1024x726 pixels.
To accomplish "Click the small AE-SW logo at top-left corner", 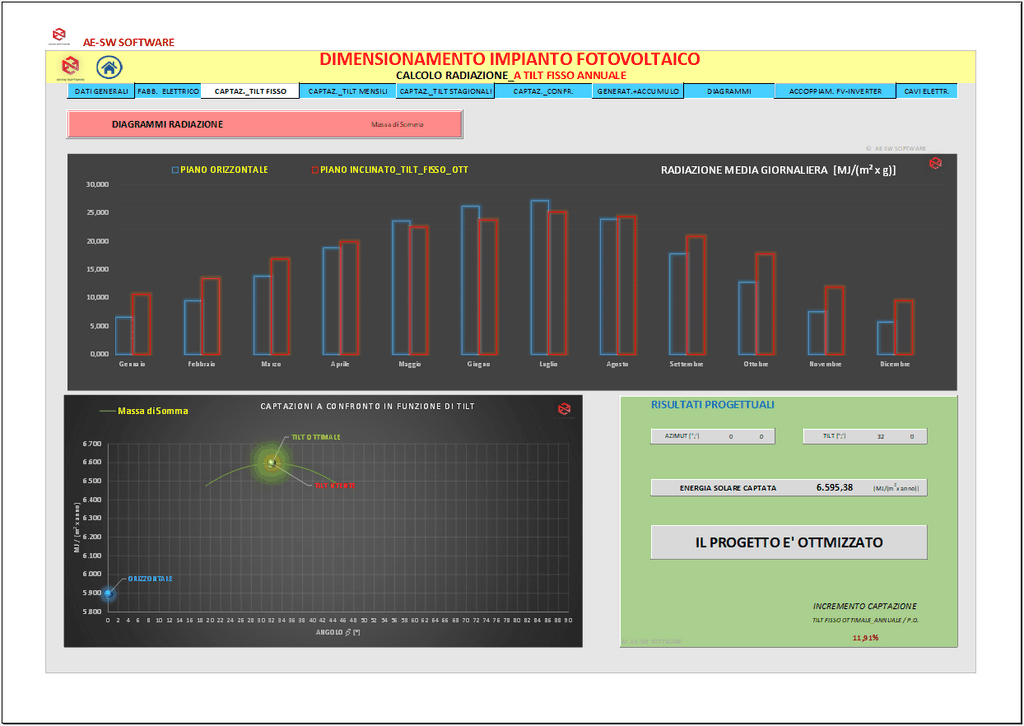I will [60, 36].
